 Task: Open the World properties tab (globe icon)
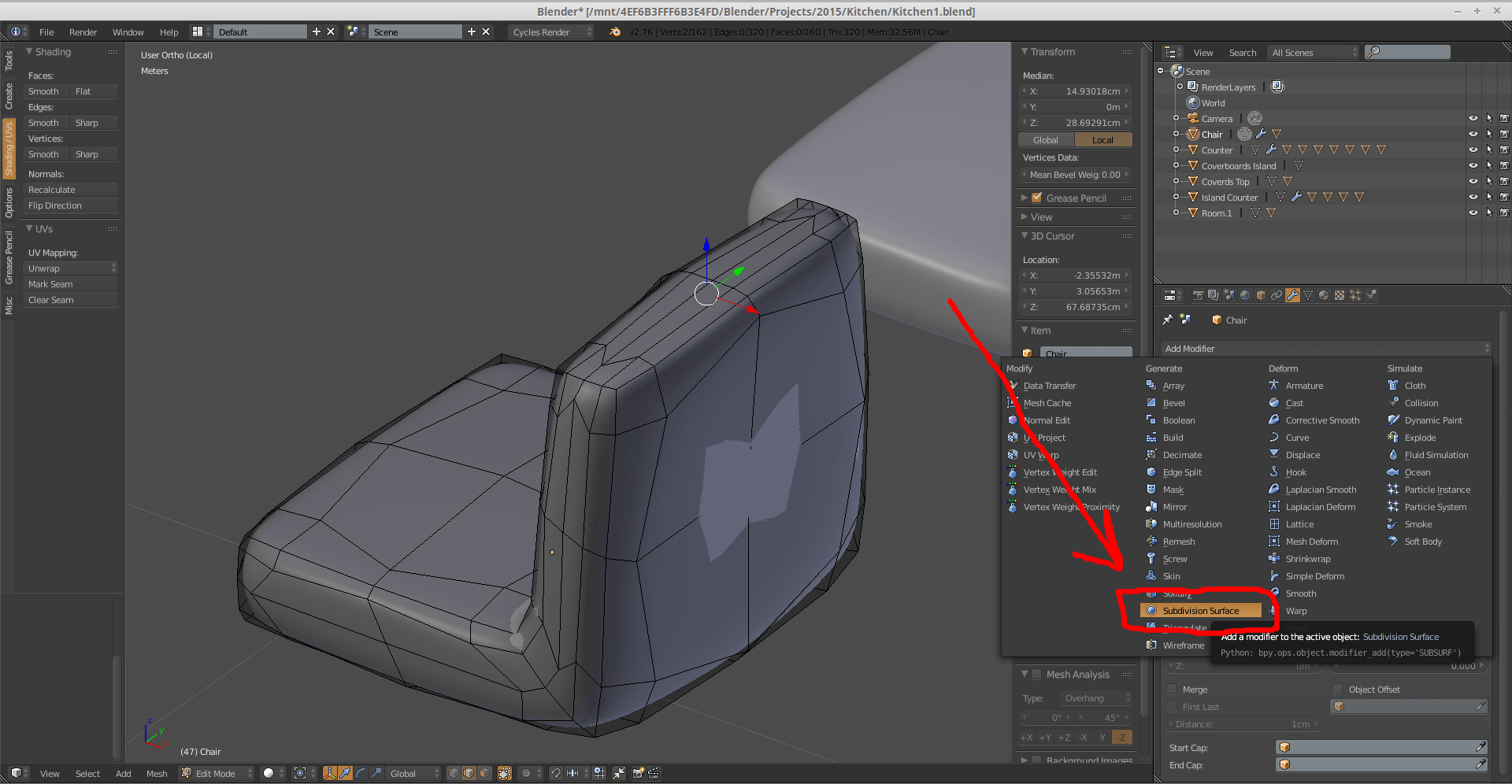[x=1244, y=294]
